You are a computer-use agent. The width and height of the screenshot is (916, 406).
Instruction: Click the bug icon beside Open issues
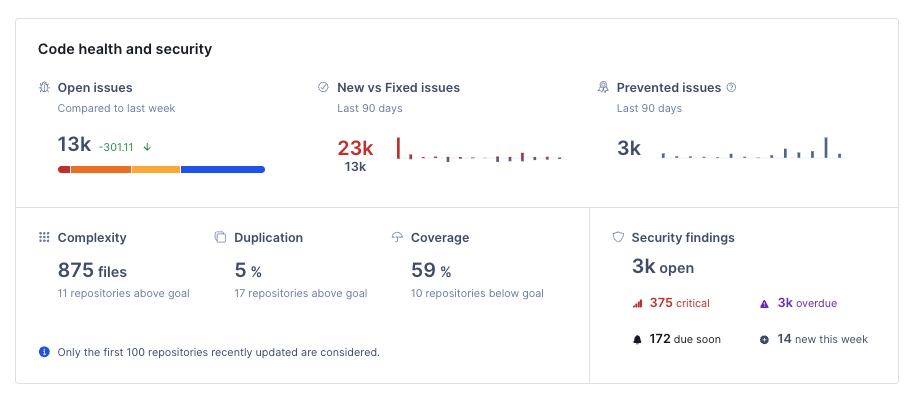point(44,88)
